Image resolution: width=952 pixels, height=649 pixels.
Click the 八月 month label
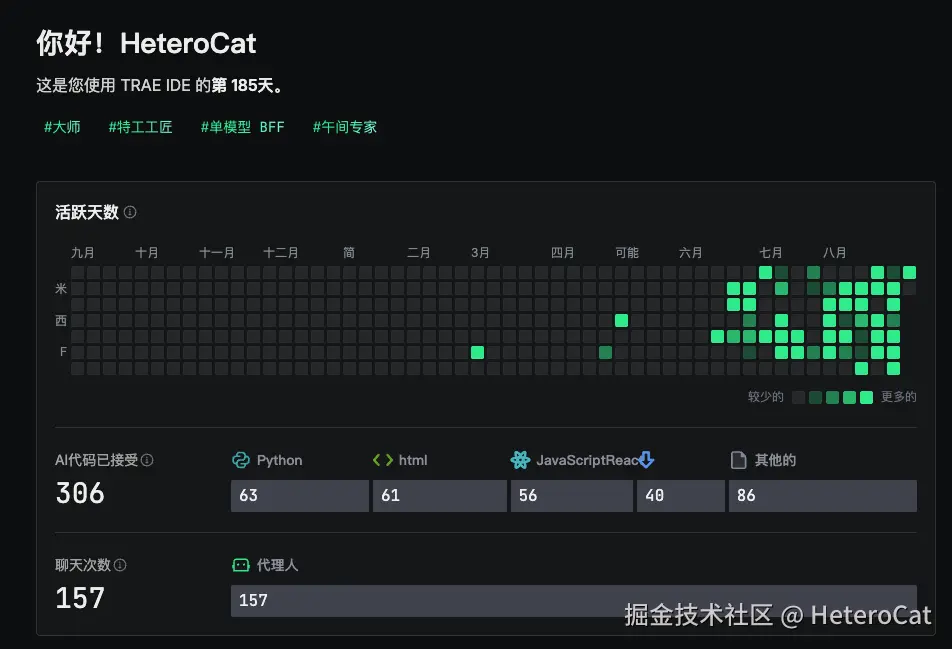pyautogui.click(x=834, y=253)
